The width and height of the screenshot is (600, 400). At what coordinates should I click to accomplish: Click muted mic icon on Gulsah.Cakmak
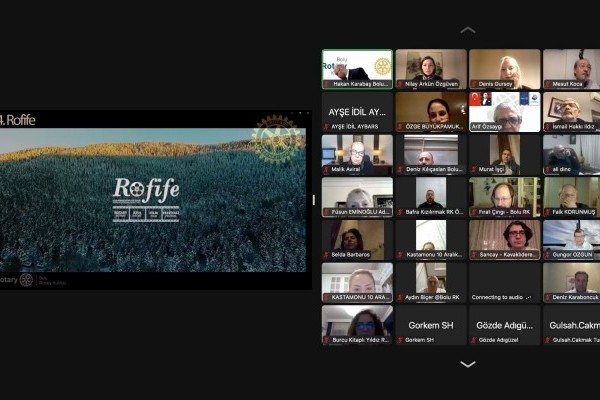point(548,340)
